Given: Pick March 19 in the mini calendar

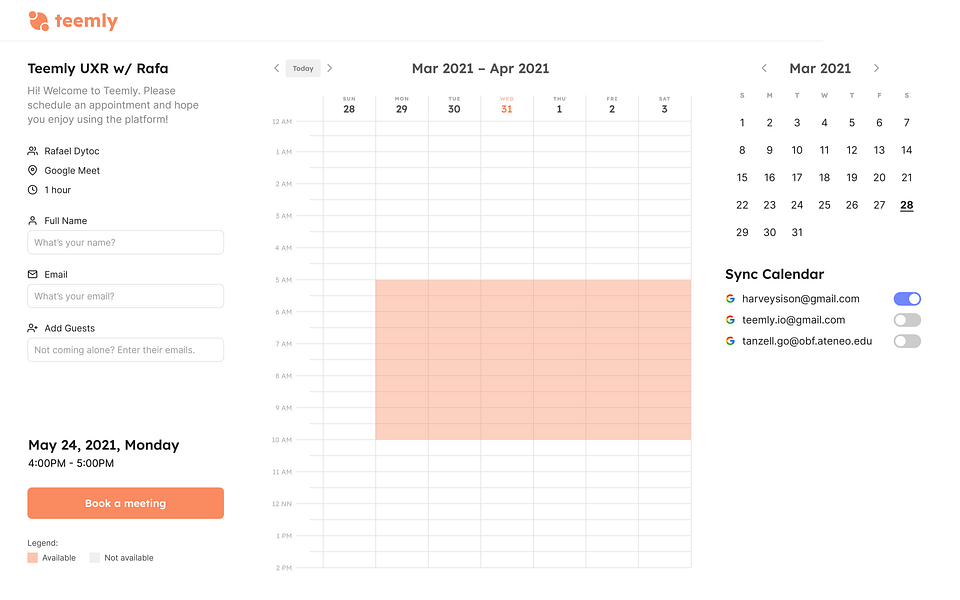Looking at the screenshot, I should (852, 178).
